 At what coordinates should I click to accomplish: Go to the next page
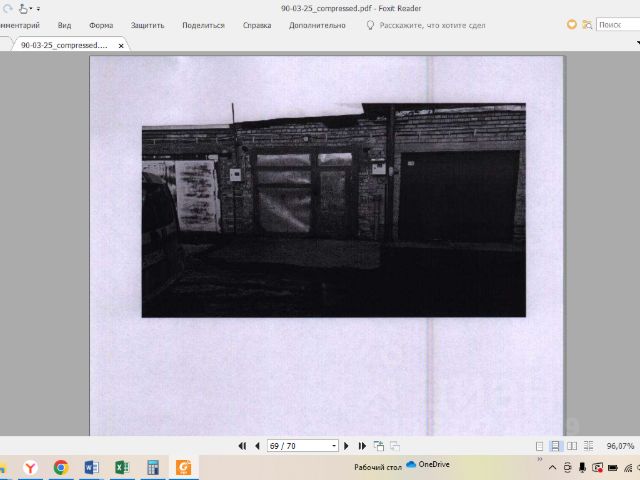[x=347, y=446]
